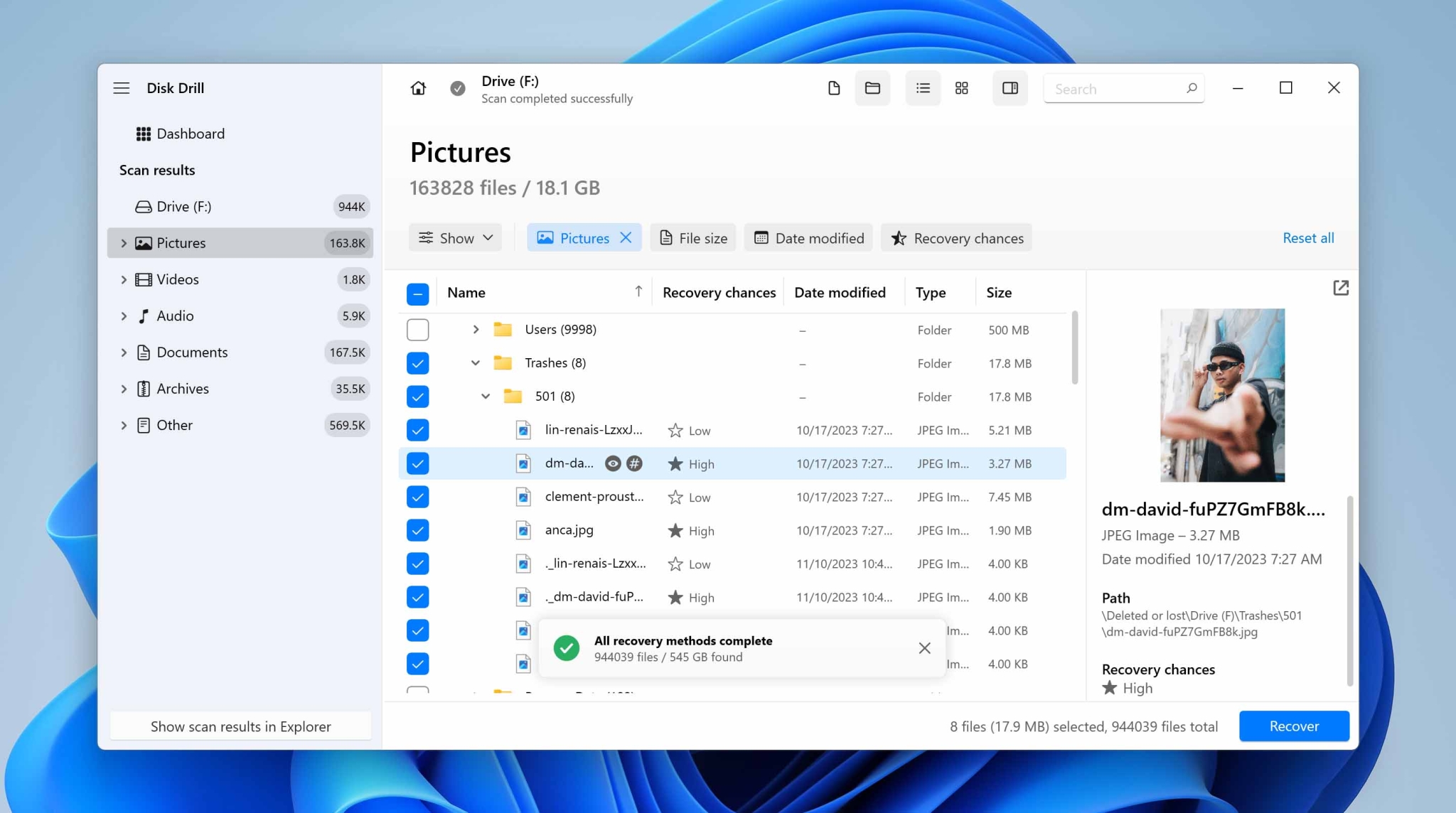Screen dimensions: 1456x813
Task: Click the hash icon on dm-da row
Action: [x=634, y=463]
